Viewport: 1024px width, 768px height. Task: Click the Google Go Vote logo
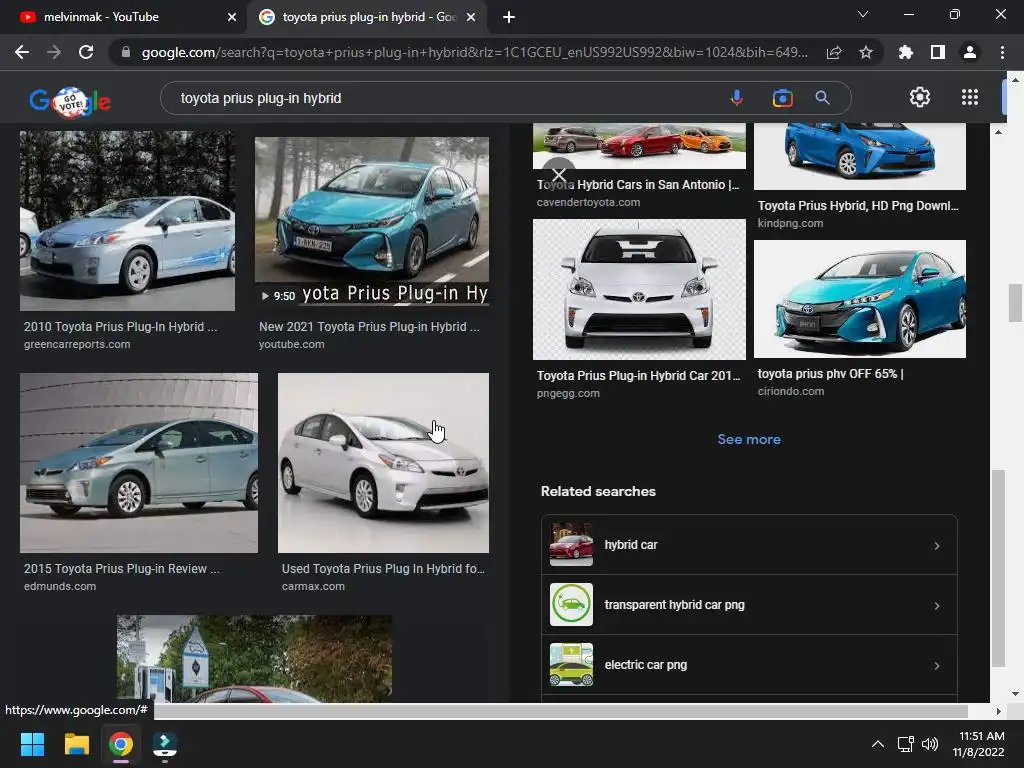point(70,101)
